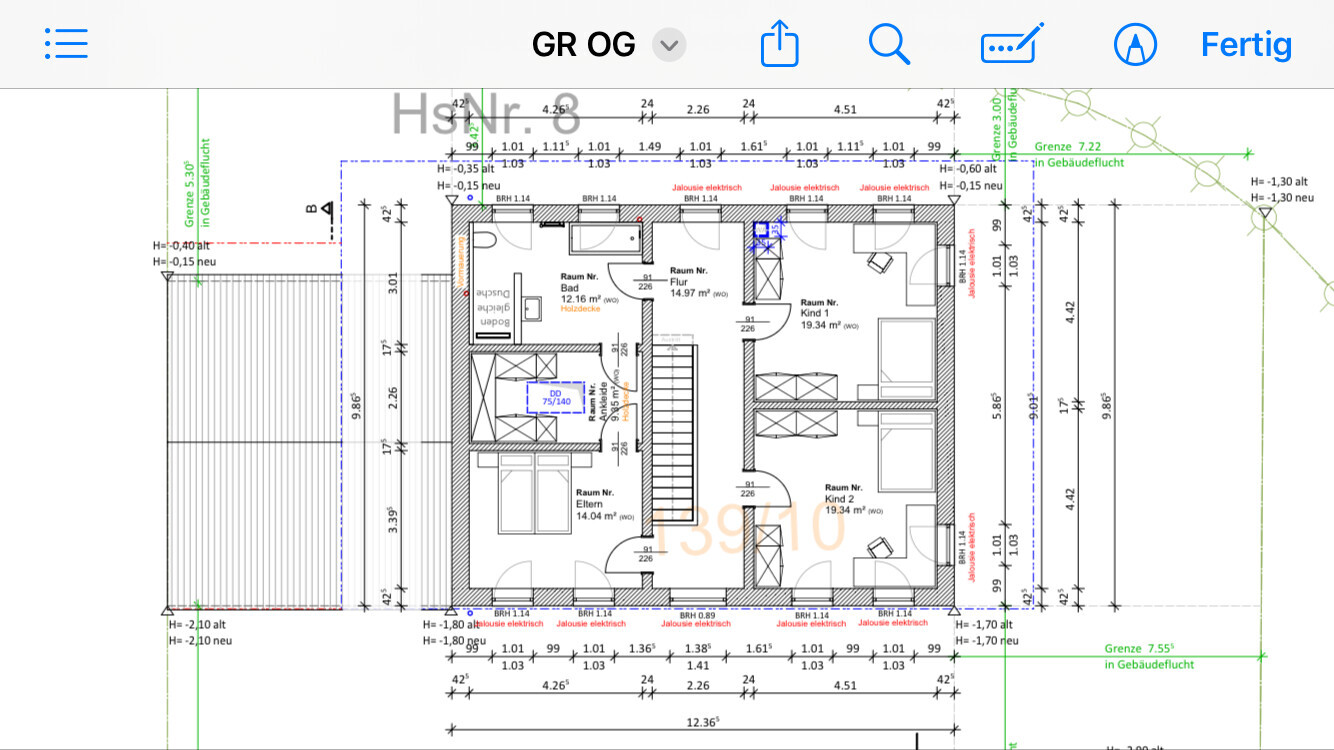Click the HsNr. 8 heading text

pyautogui.click(x=485, y=114)
